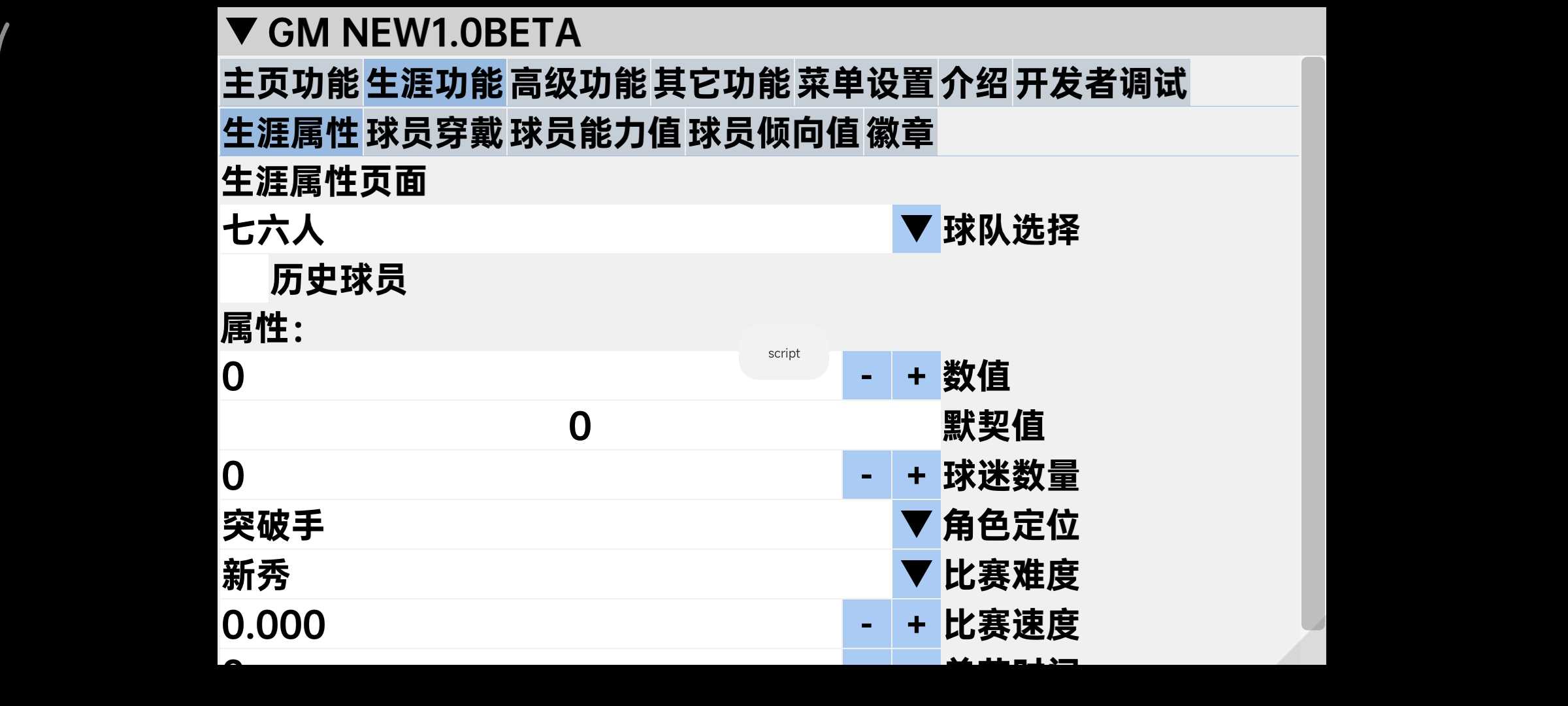Increase 比赛速度 with the plus button
The height and width of the screenshot is (706, 1568).
(x=916, y=624)
